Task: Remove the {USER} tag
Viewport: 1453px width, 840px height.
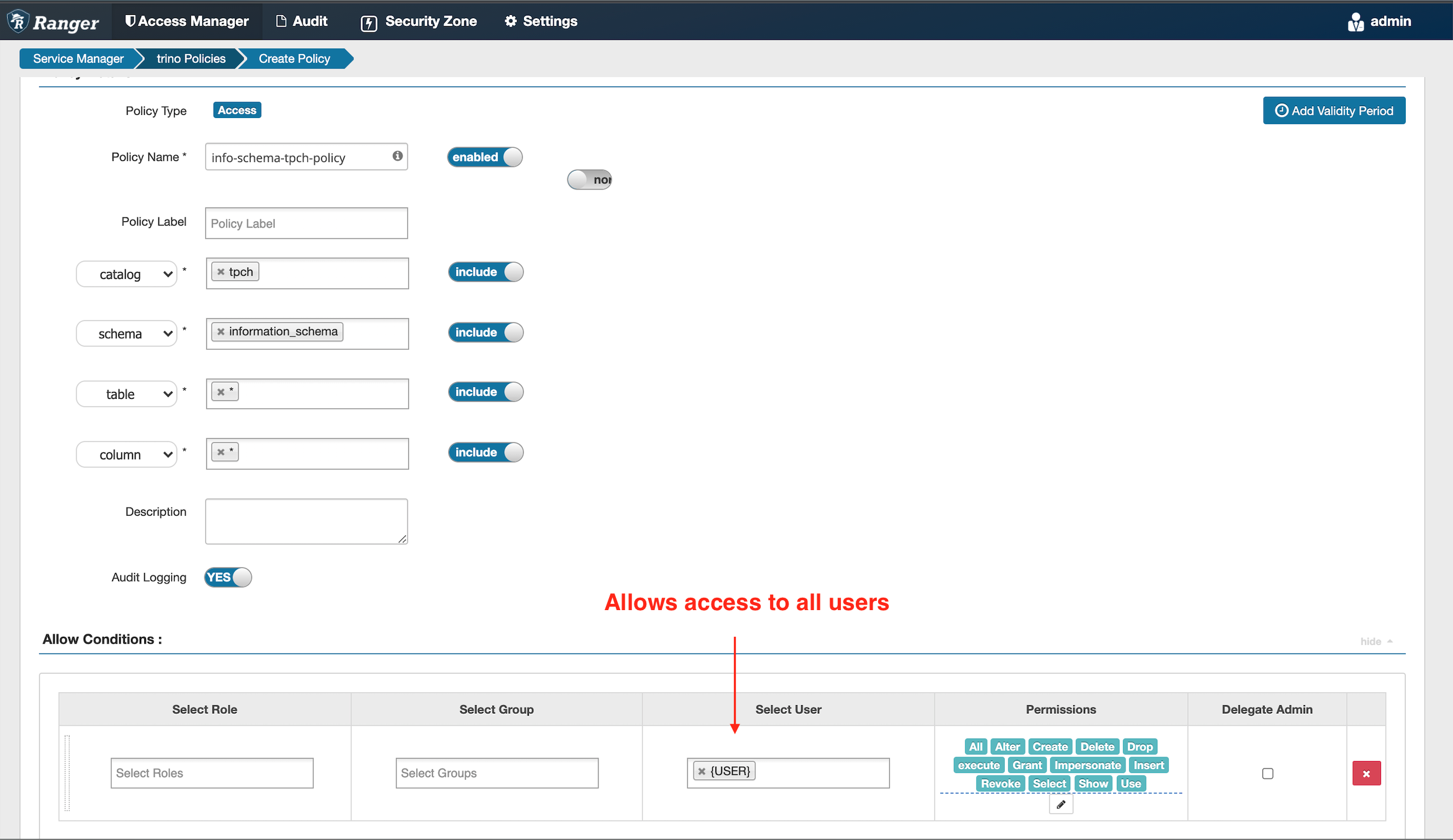Action: [702, 771]
